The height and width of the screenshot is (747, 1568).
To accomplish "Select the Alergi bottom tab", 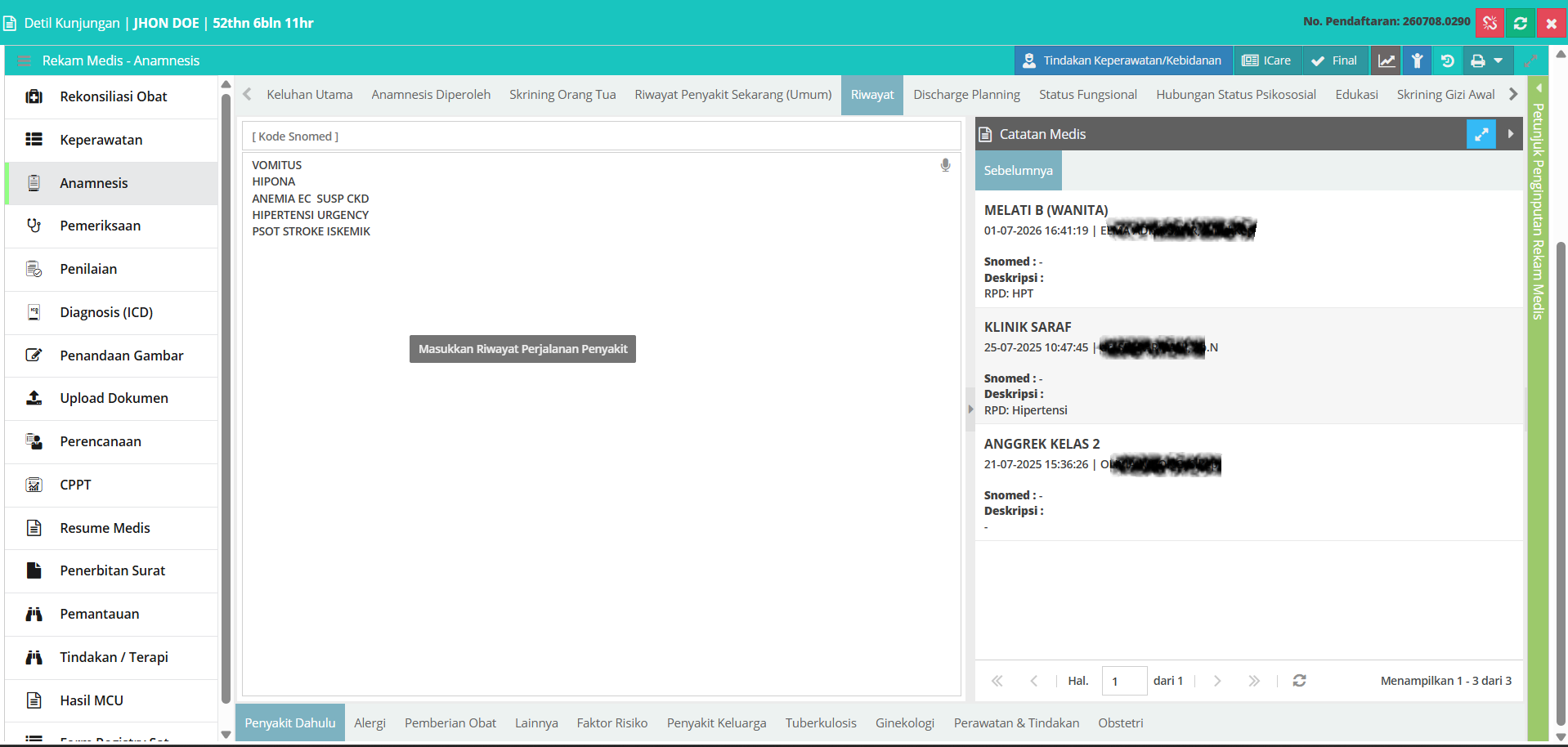I will [x=370, y=723].
